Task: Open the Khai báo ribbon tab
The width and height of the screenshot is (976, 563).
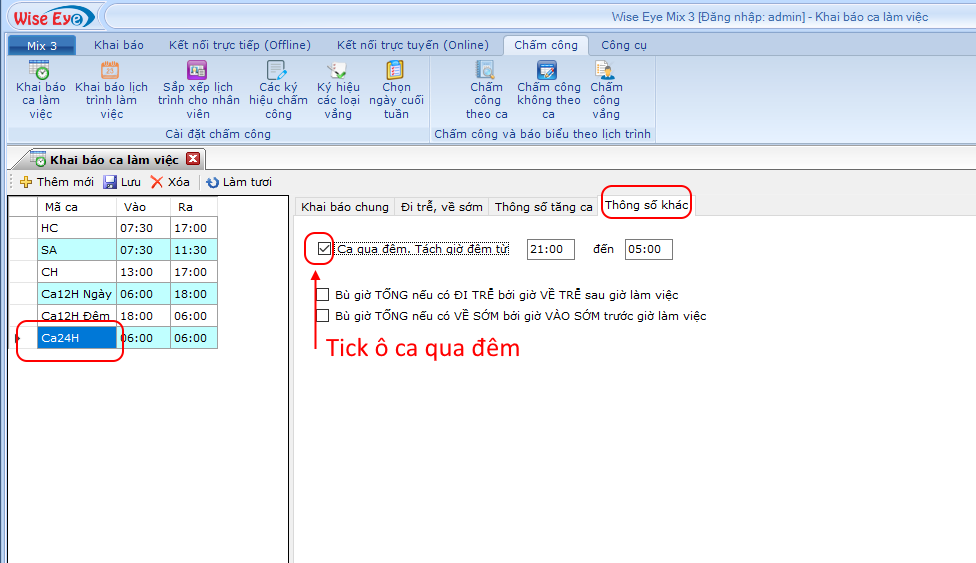Action: (x=118, y=45)
